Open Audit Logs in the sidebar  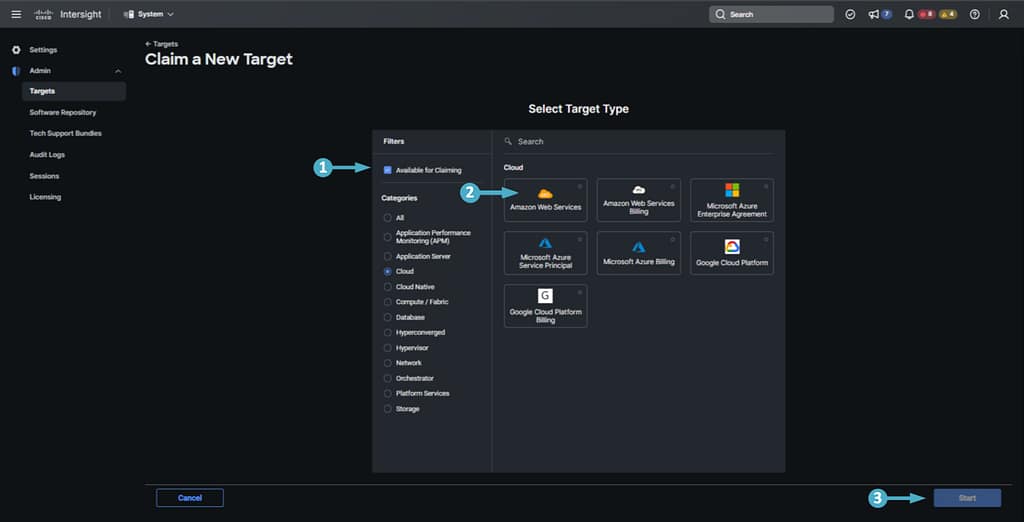(47, 155)
